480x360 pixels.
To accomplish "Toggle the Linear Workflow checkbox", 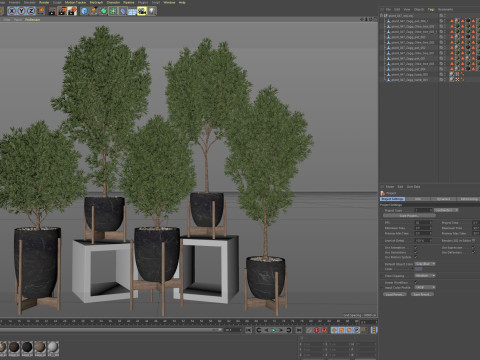I will coord(415,282).
